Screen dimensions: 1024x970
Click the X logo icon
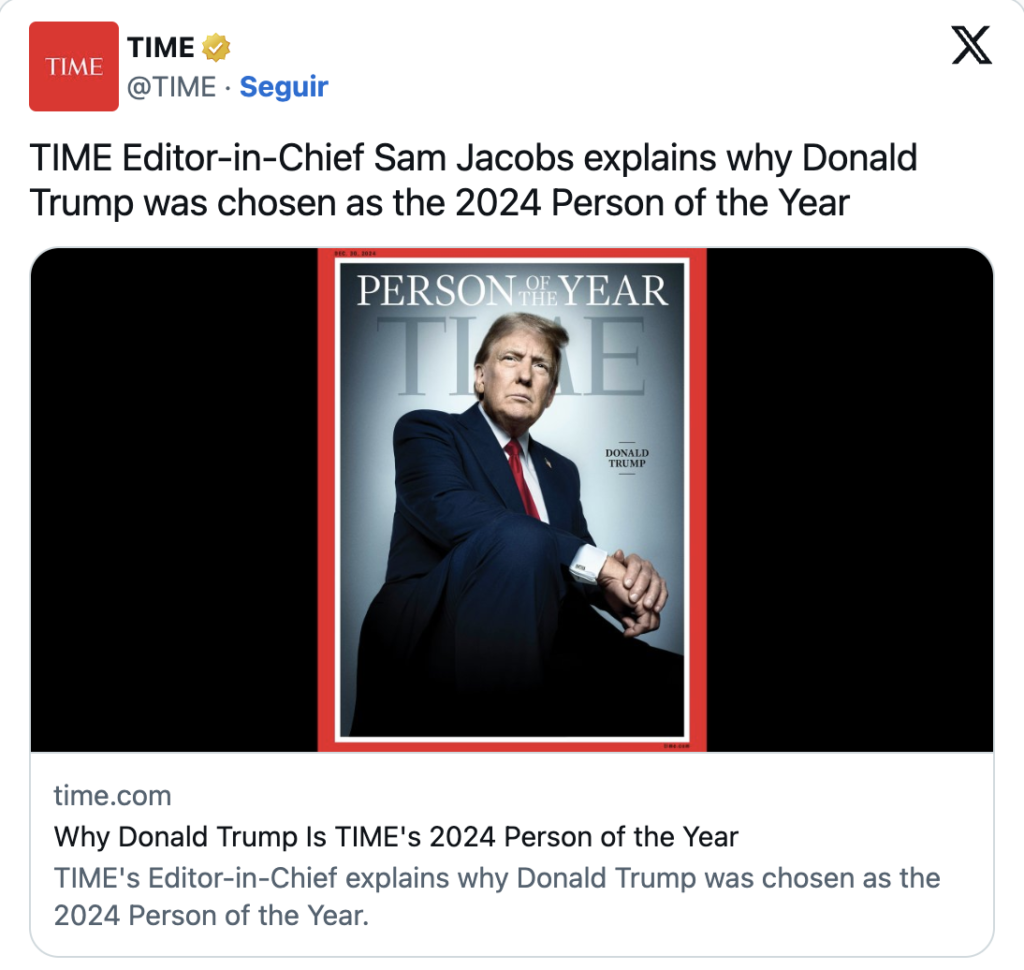[x=971, y=47]
